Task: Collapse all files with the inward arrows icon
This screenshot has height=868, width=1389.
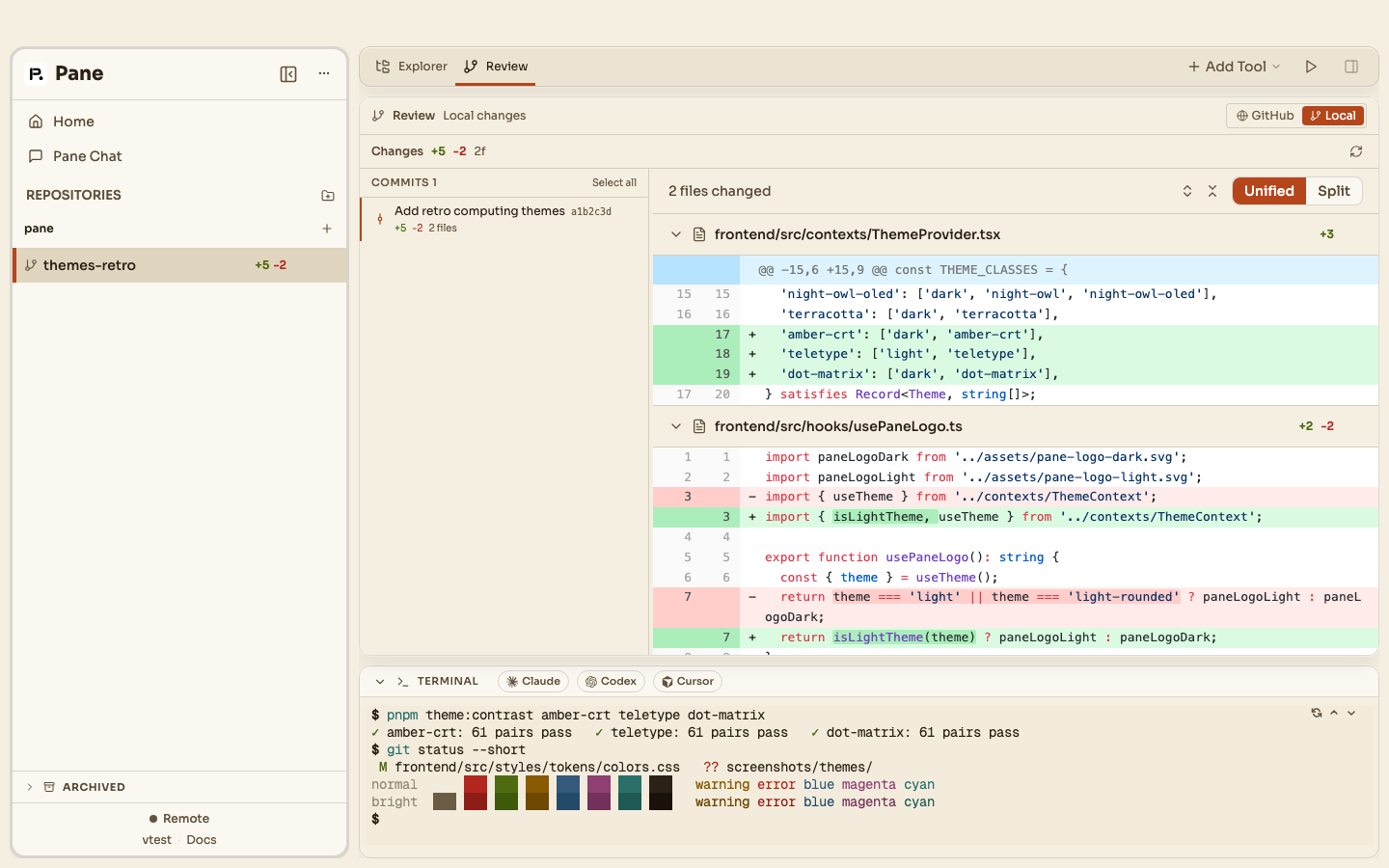Action: 1212,191
